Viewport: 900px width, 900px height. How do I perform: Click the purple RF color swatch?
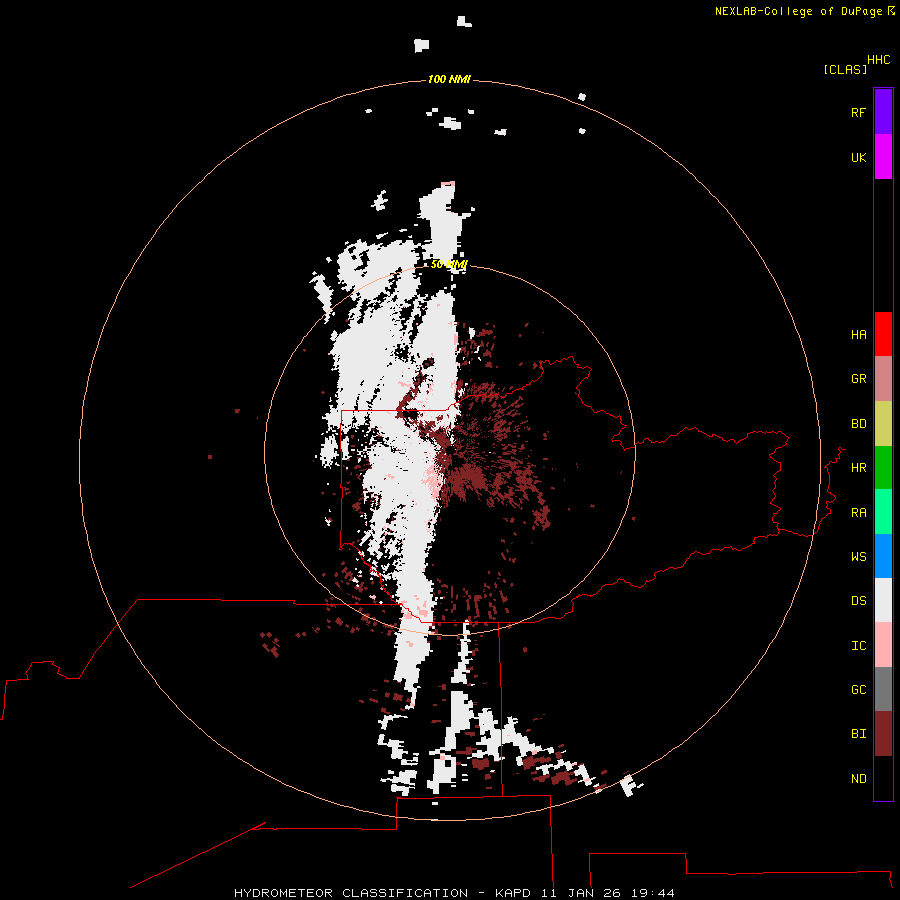(x=883, y=112)
